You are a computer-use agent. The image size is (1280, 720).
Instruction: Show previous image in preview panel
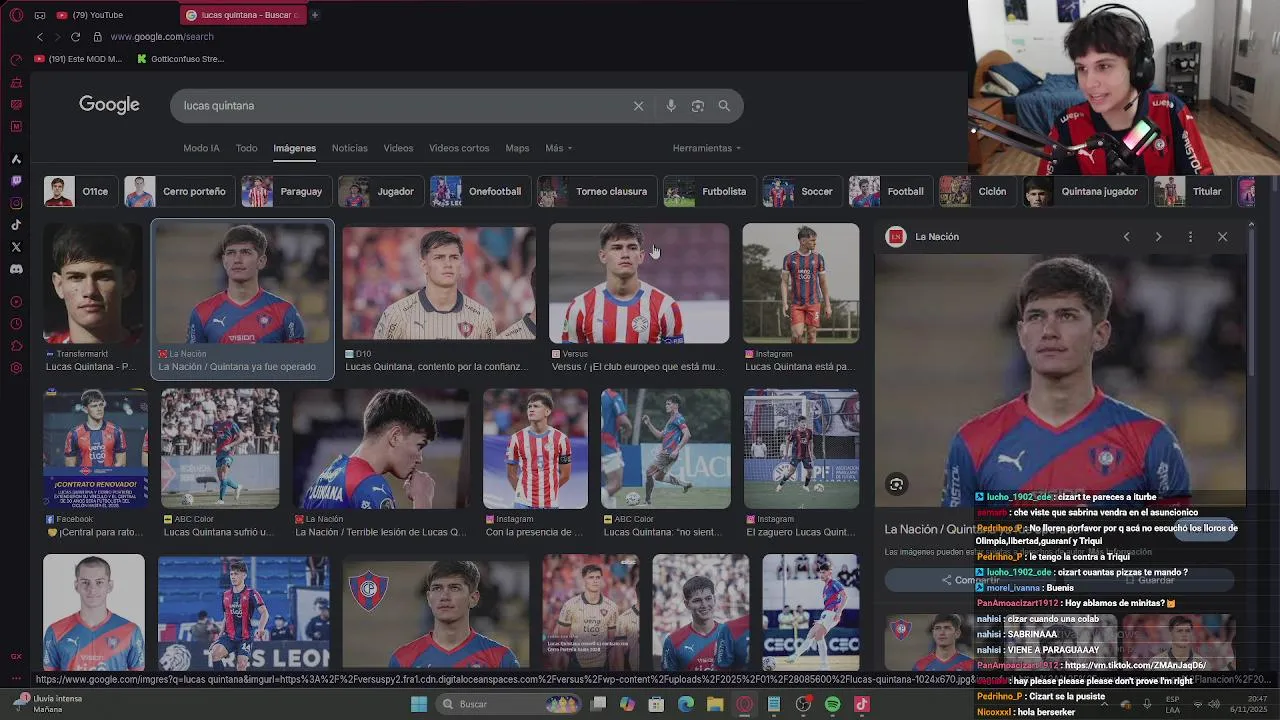[x=1126, y=237]
